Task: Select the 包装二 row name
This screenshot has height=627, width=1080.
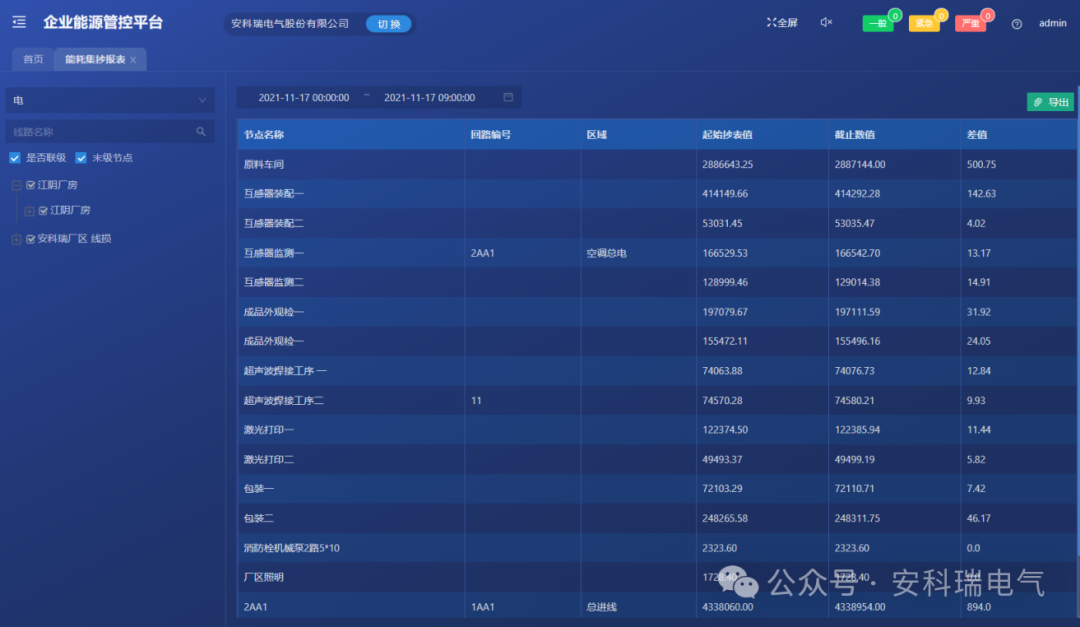Action: tap(259, 518)
